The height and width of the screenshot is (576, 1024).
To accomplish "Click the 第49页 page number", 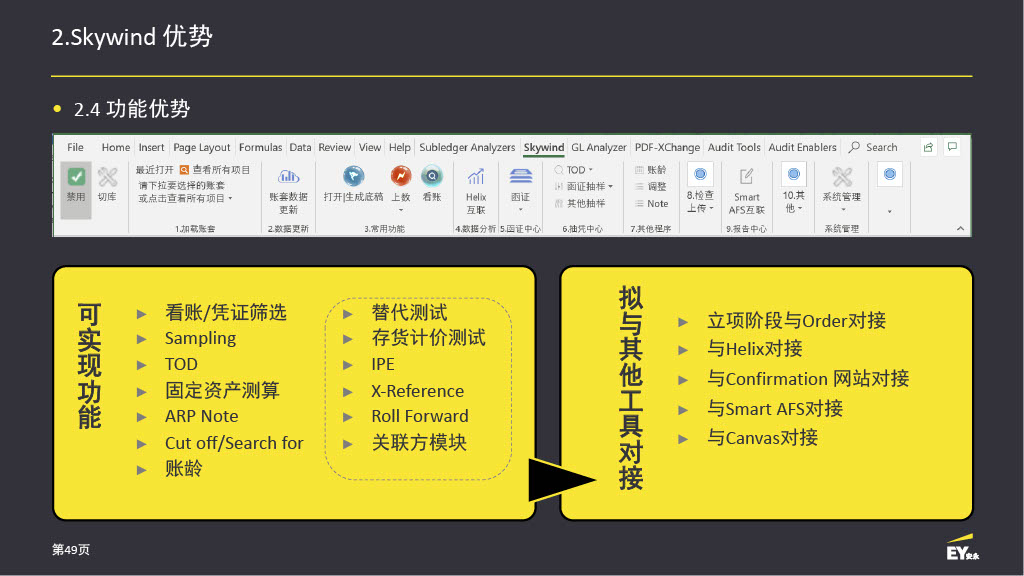I will click(x=71, y=550).
